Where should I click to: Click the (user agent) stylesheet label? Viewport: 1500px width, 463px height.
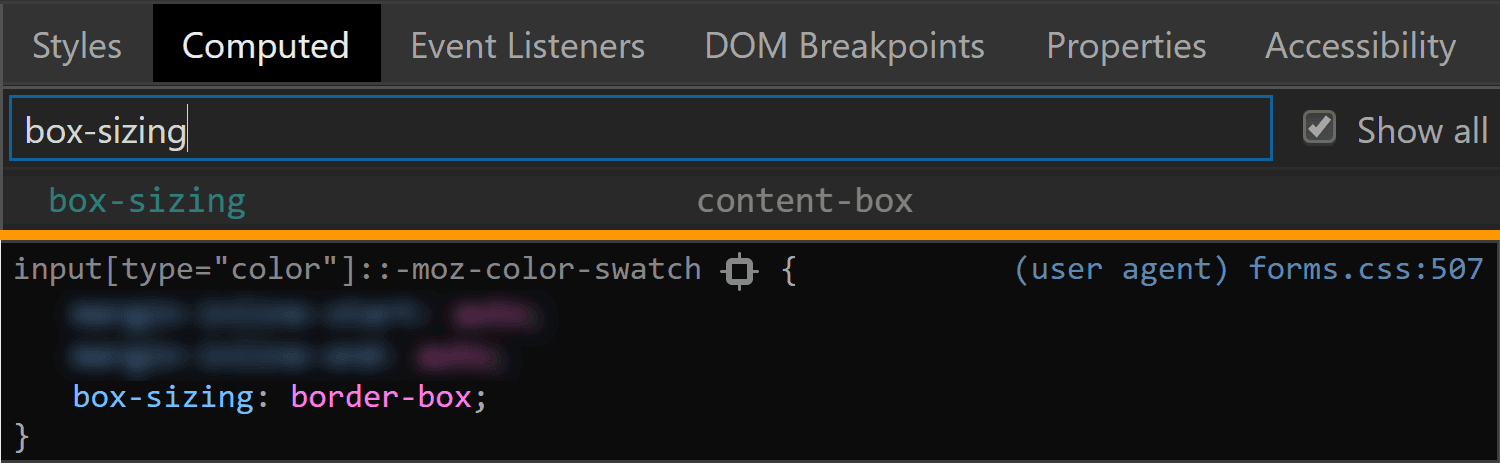(x=1120, y=270)
